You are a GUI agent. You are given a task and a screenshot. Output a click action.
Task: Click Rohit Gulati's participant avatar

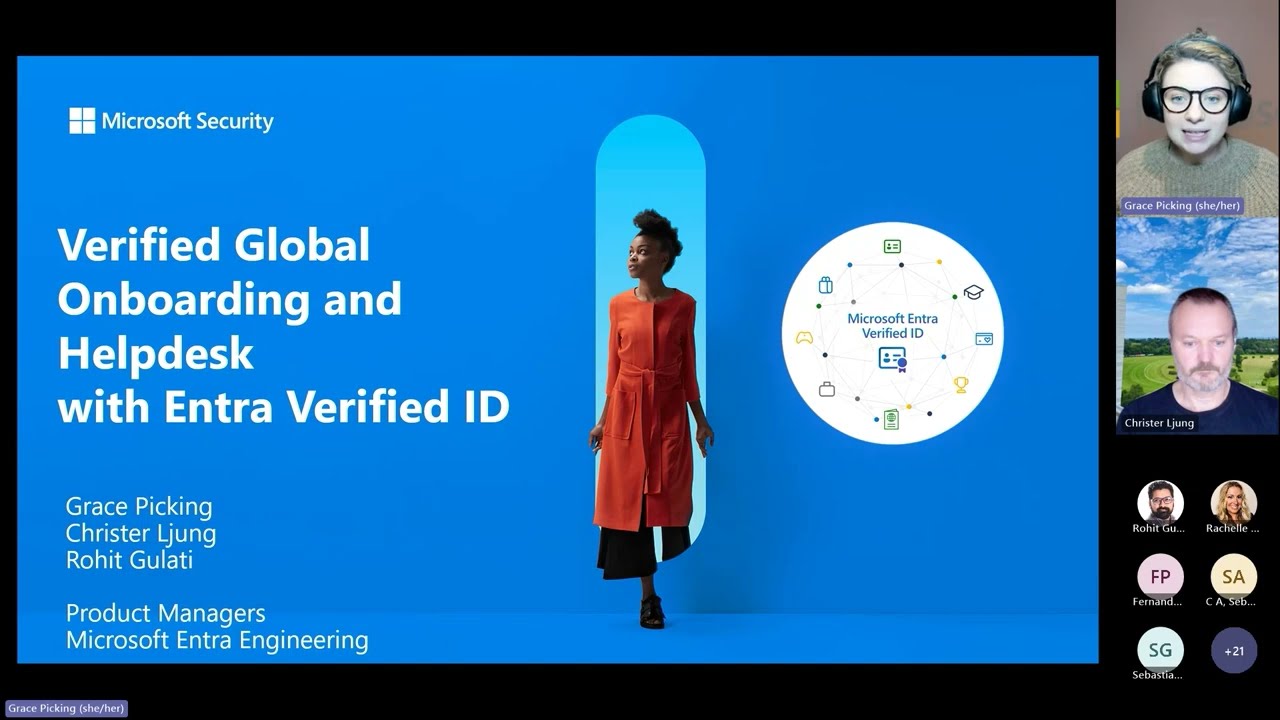click(x=1160, y=502)
